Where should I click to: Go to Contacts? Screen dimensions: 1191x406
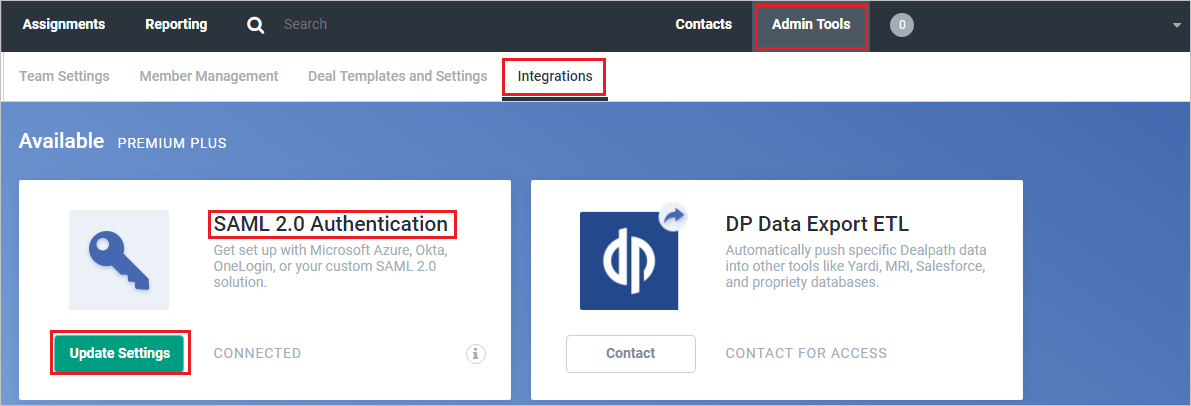pyautogui.click(x=703, y=24)
